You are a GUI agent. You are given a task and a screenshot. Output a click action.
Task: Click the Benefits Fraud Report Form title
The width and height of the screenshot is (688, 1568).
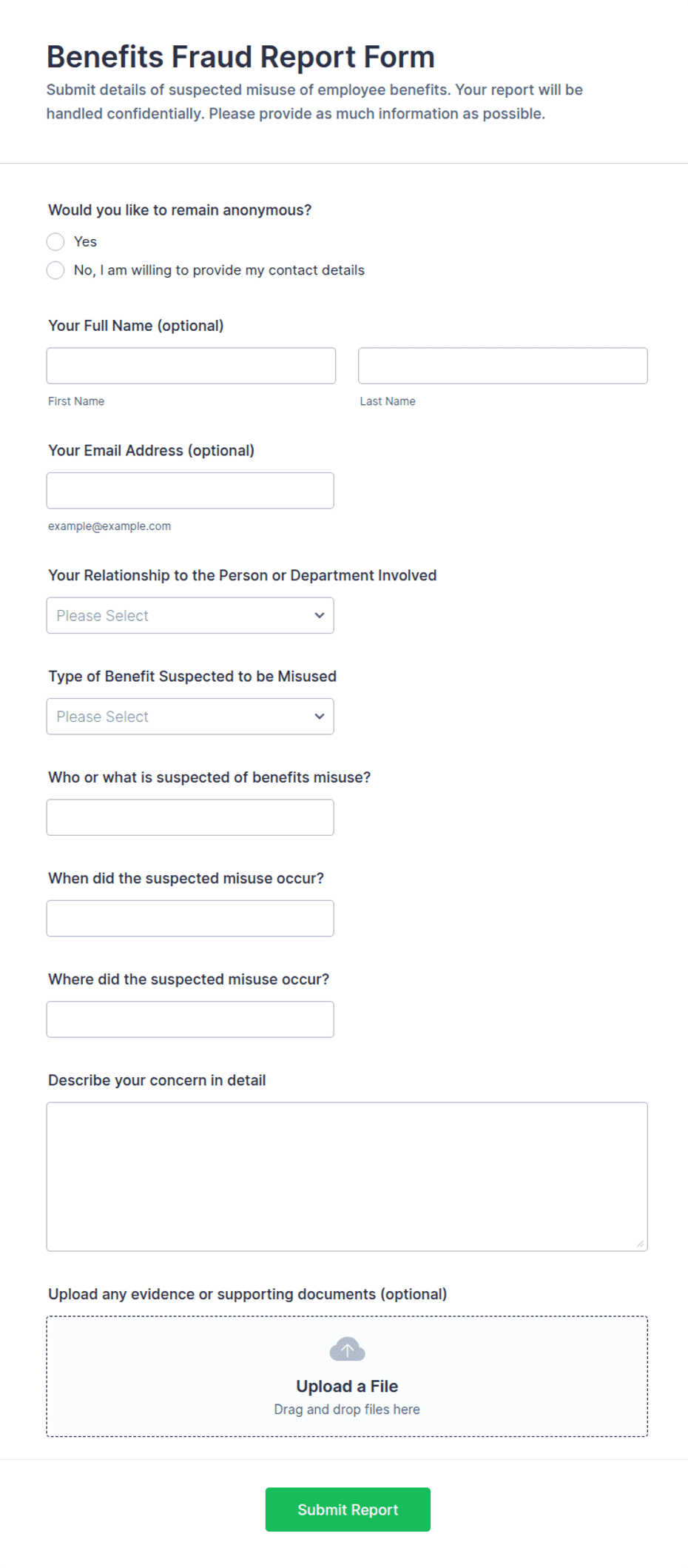240,57
